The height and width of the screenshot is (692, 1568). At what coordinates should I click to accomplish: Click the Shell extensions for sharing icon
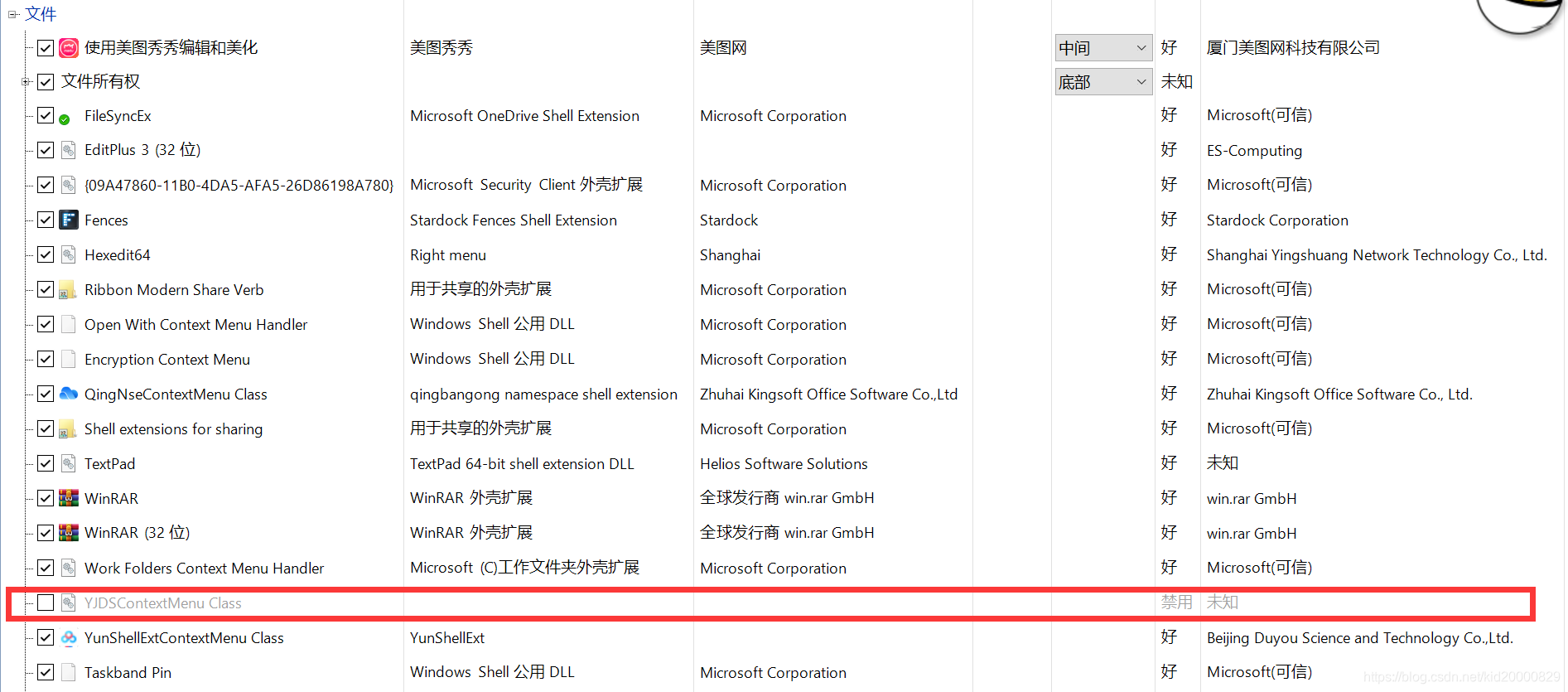pyautogui.click(x=69, y=428)
